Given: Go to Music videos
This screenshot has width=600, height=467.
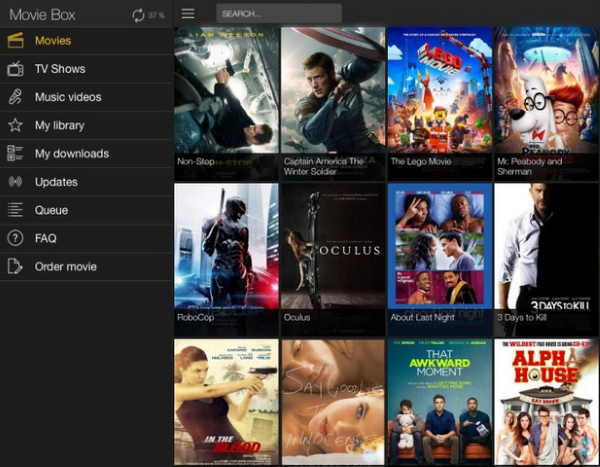Looking at the screenshot, I should point(86,97).
